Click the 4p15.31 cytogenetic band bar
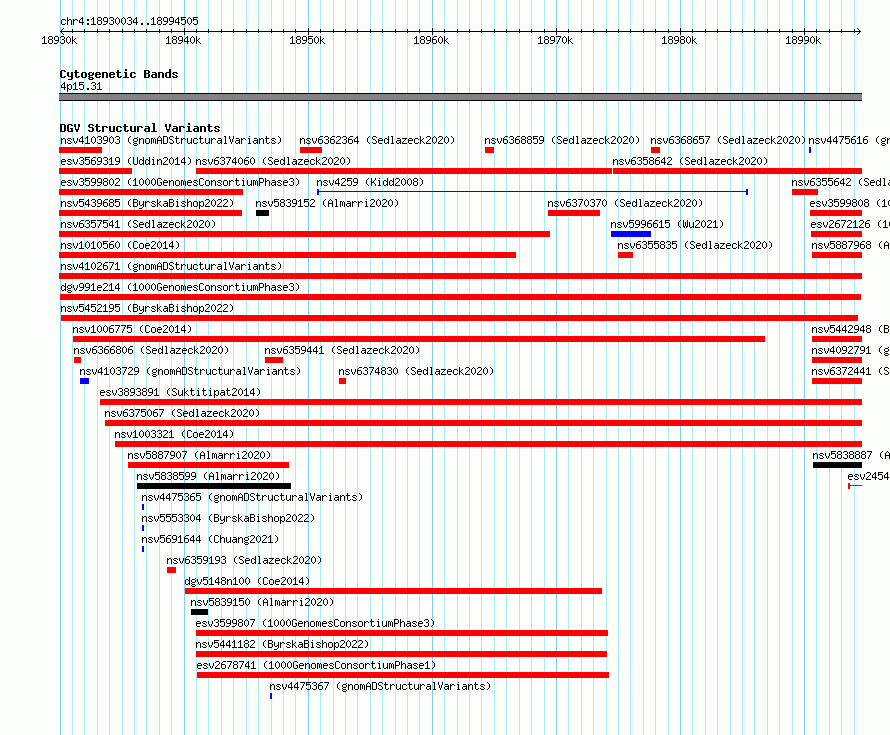Image resolution: width=890 pixels, height=735 pixels. tap(460, 97)
